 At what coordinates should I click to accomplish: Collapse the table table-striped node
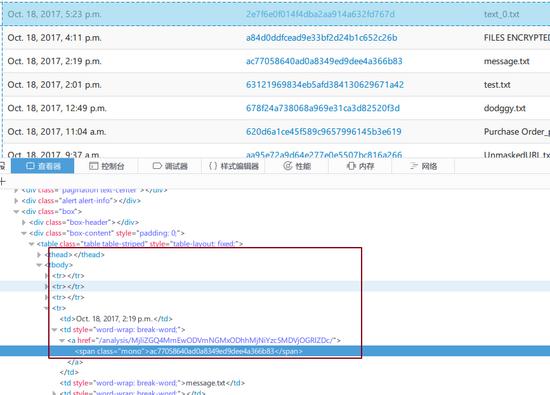pyautogui.click(x=31, y=244)
